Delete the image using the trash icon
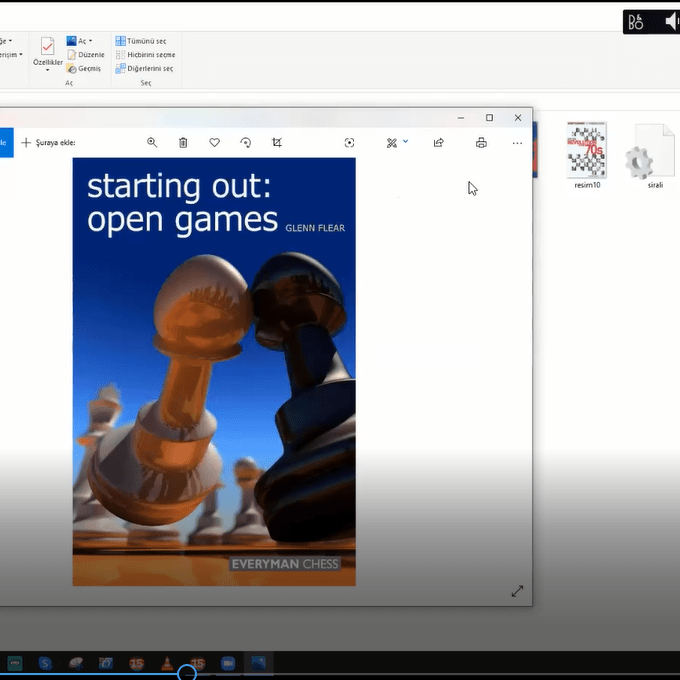The height and width of the screenshot is (680, 680). pos(183,143)
